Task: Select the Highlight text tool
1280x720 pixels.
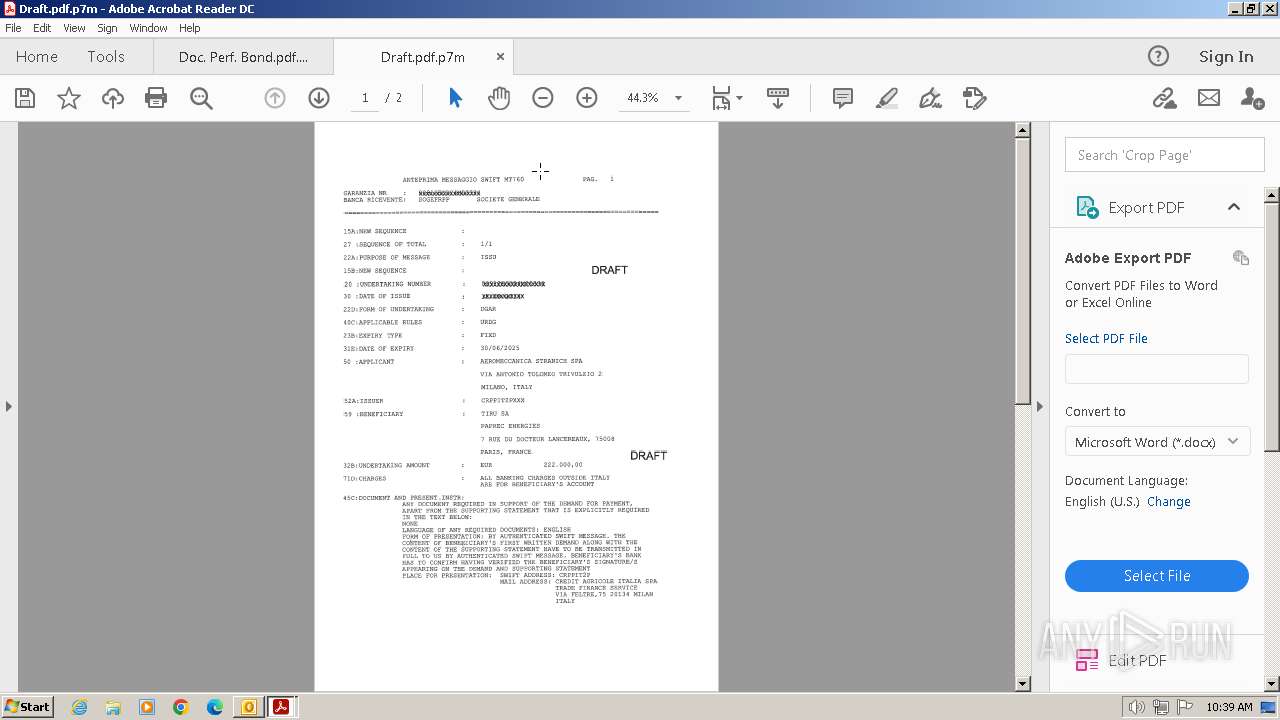Action: tap(887, 98)
